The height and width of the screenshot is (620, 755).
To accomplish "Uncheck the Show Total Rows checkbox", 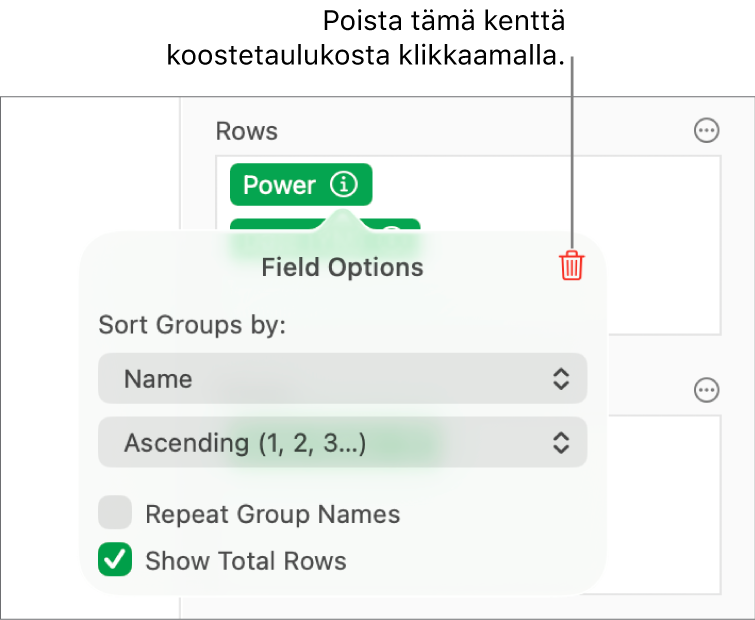I will (115, 560).
